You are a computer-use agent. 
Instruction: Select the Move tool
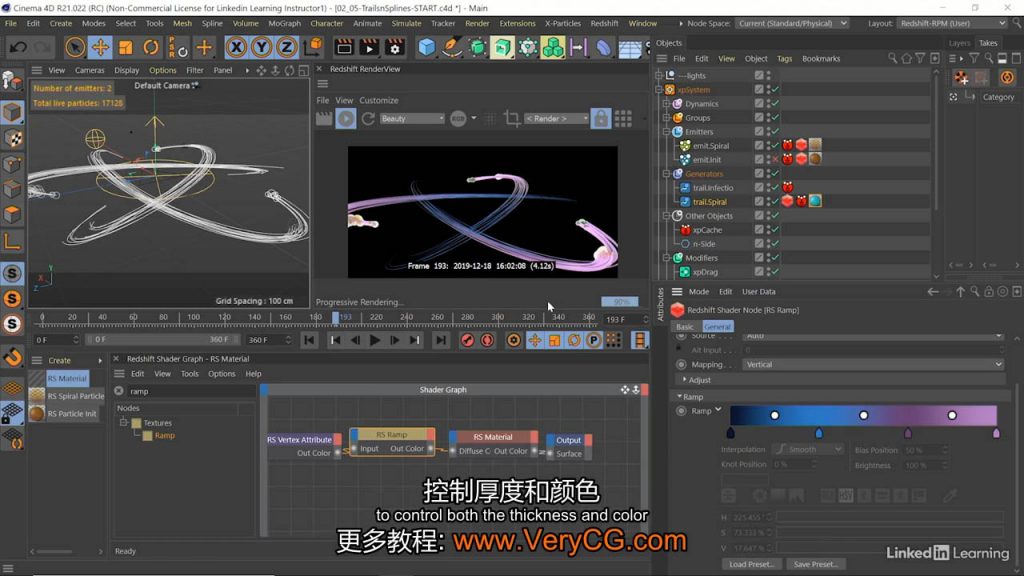coord(100,47)
